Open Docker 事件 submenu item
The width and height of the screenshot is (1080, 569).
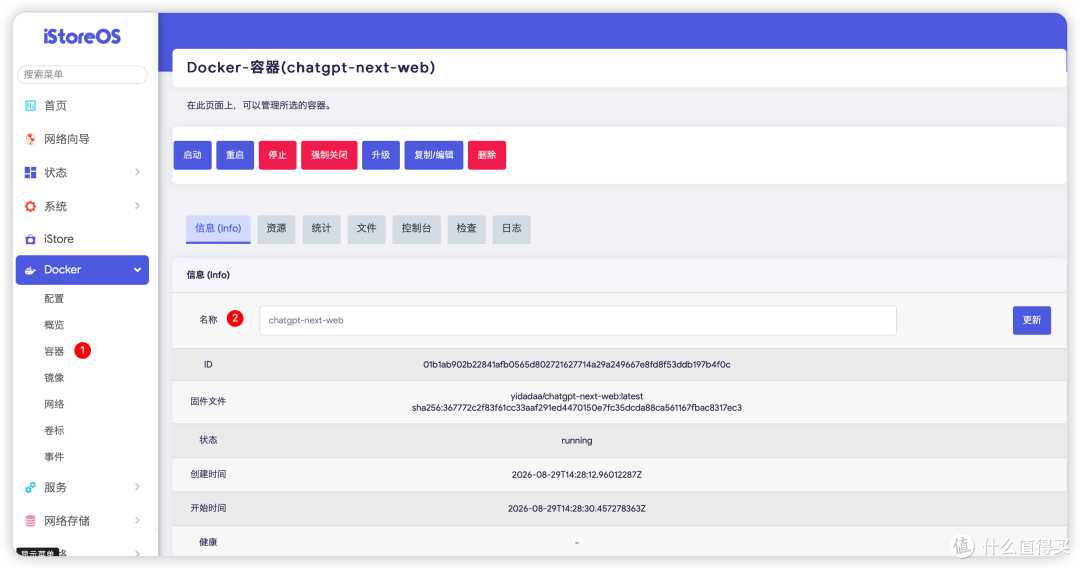[x=54, y=457]
